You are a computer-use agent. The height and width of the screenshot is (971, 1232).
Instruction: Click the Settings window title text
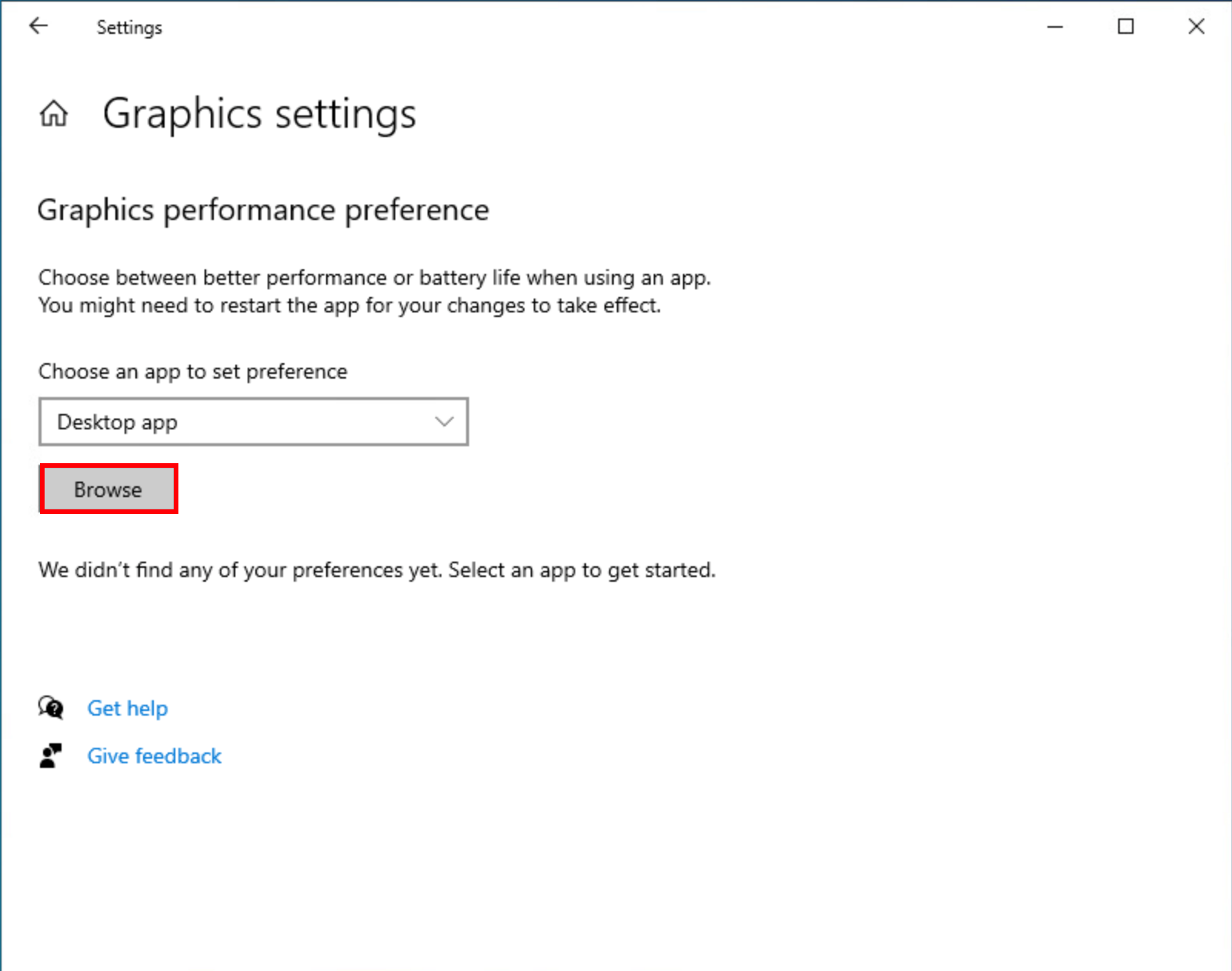tap(129, 28)
